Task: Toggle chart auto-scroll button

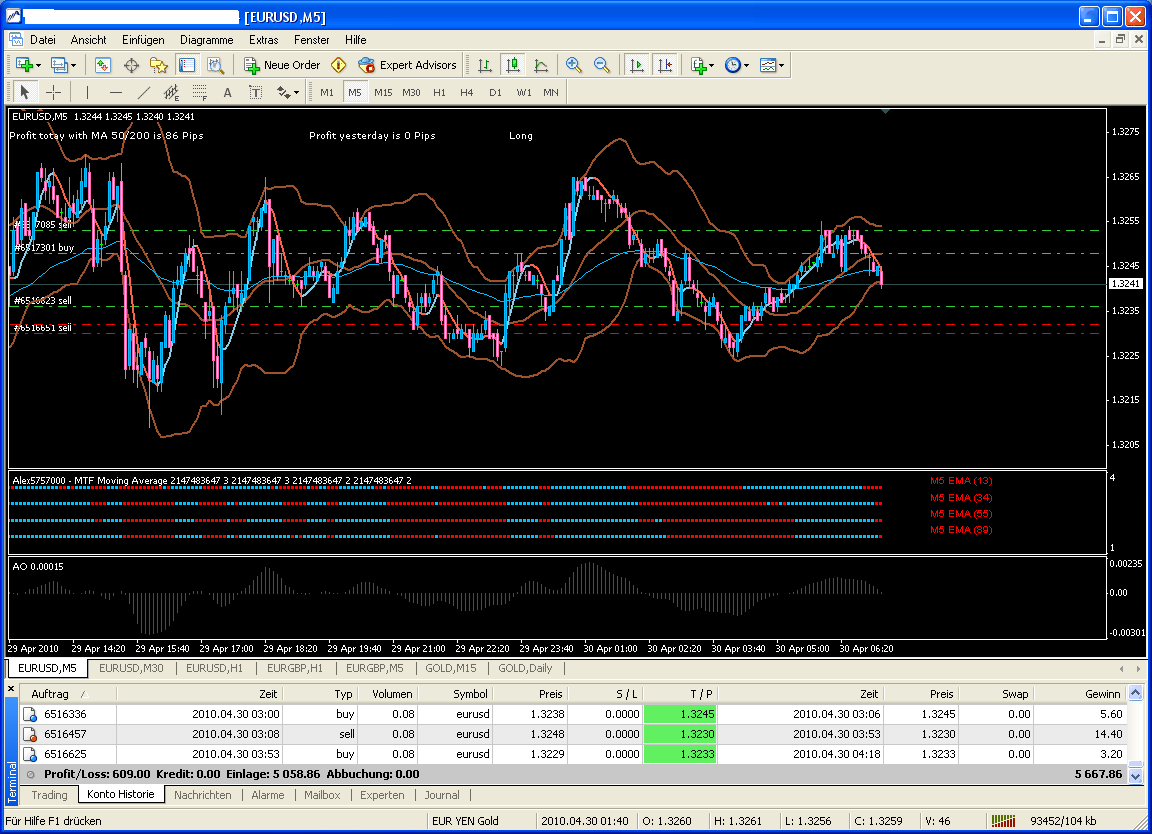Action: click(x=636, y=65)
